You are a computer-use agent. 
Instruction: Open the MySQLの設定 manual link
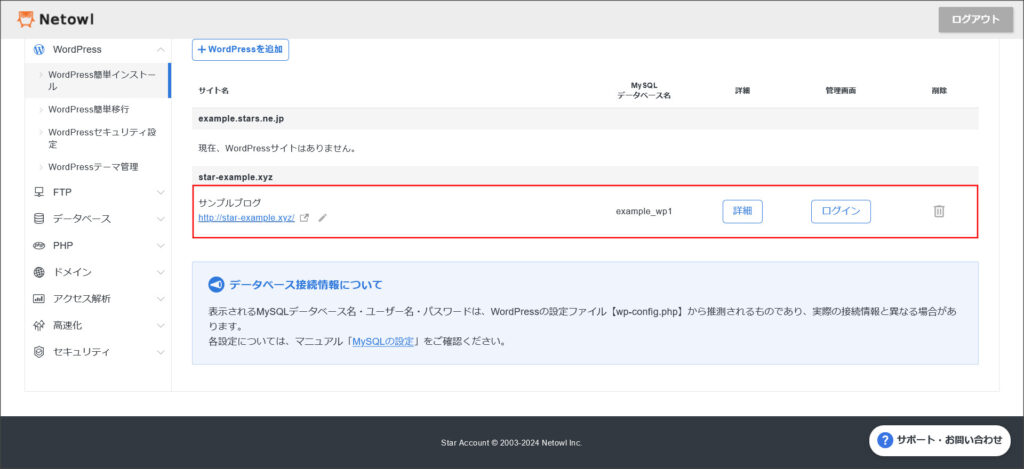pyautogui.click(x=383, y=341)
